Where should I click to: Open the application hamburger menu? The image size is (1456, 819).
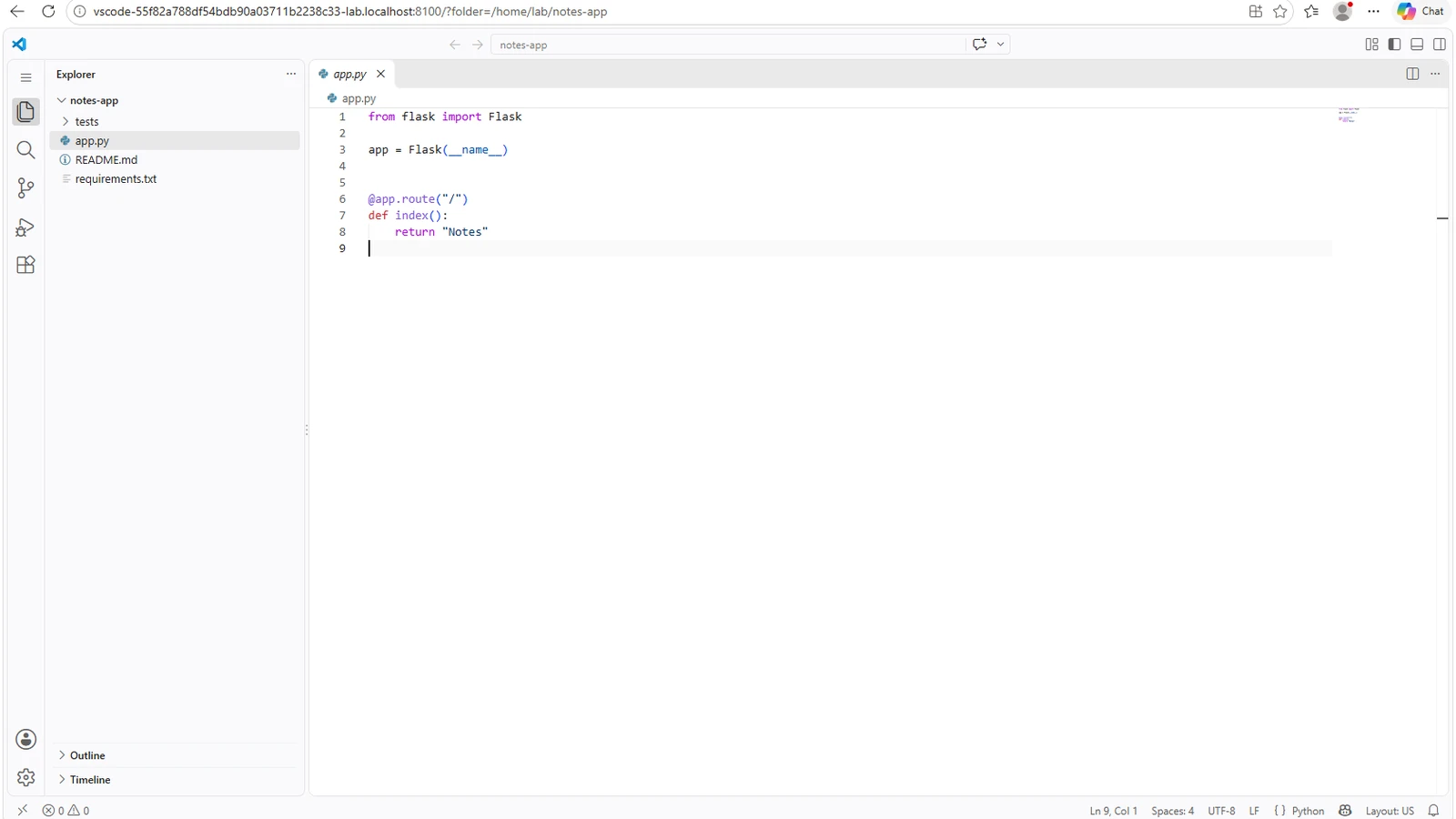pyautogui.click(x=25, y=77)
